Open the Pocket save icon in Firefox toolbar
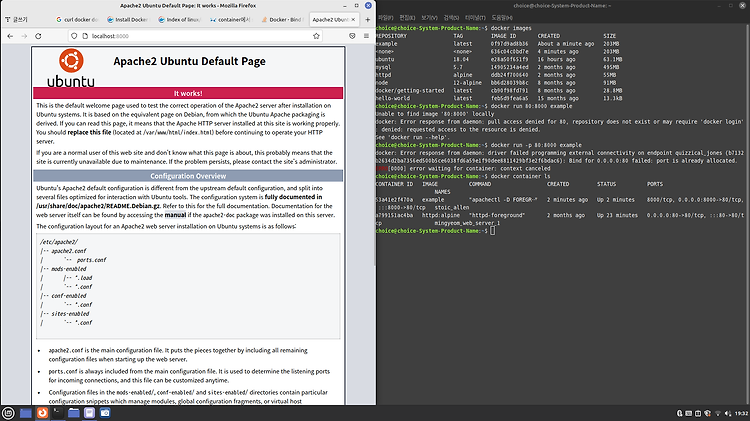750x421 pixels. point(353,36)
